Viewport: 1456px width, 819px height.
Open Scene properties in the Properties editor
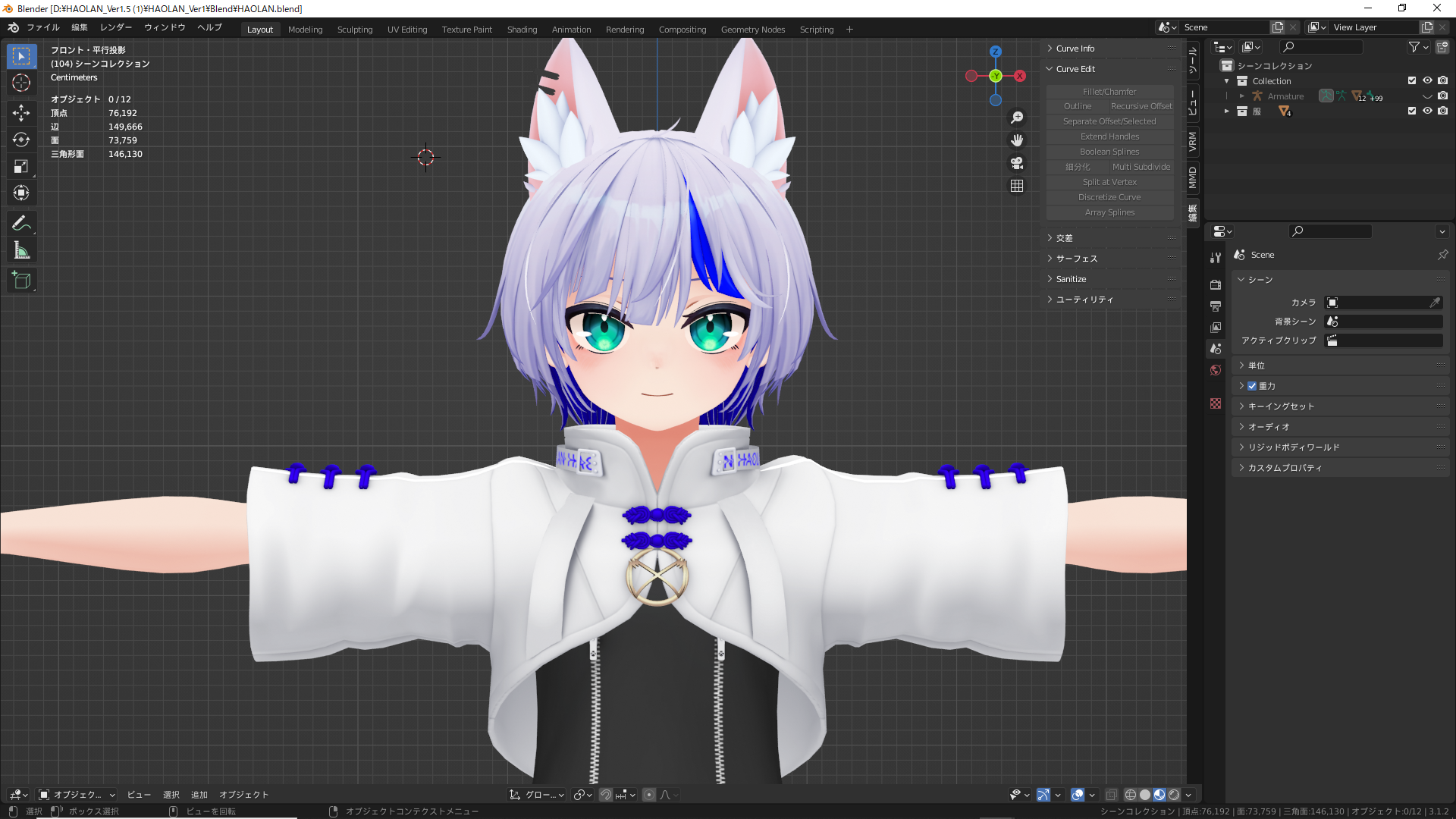tap(1216, 348)
